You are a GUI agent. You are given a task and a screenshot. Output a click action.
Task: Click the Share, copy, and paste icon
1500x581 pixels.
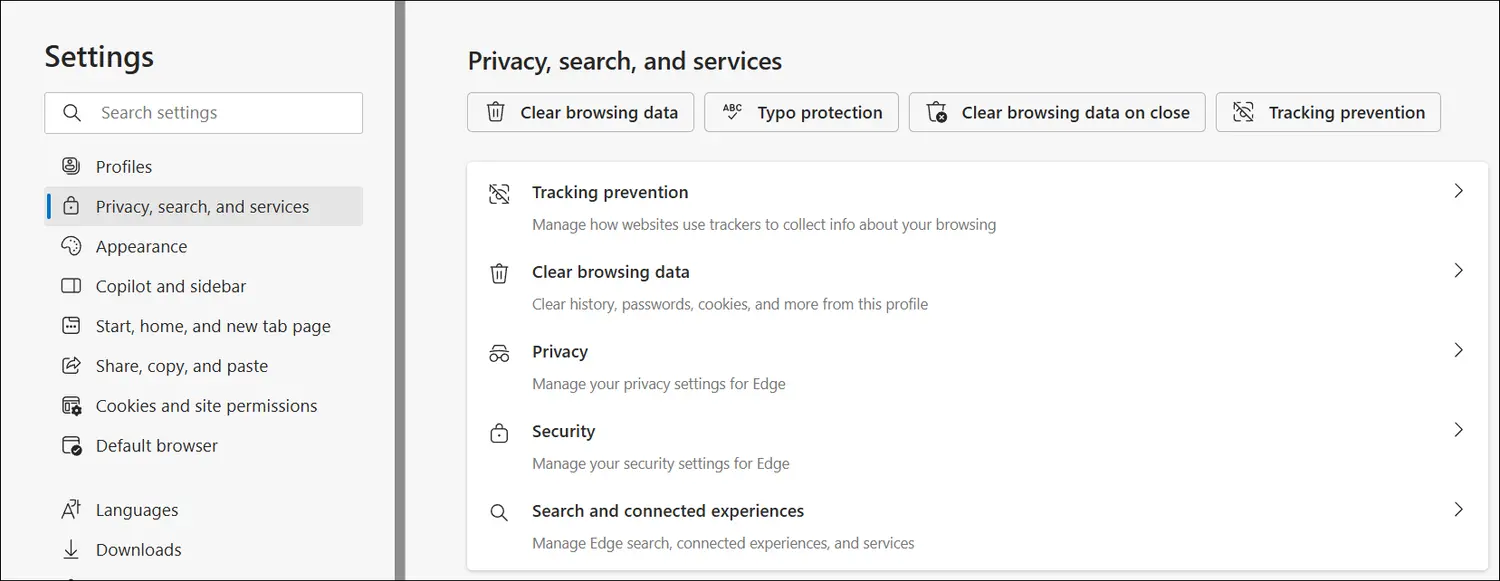pyautogui.click(x=71, y=366)
